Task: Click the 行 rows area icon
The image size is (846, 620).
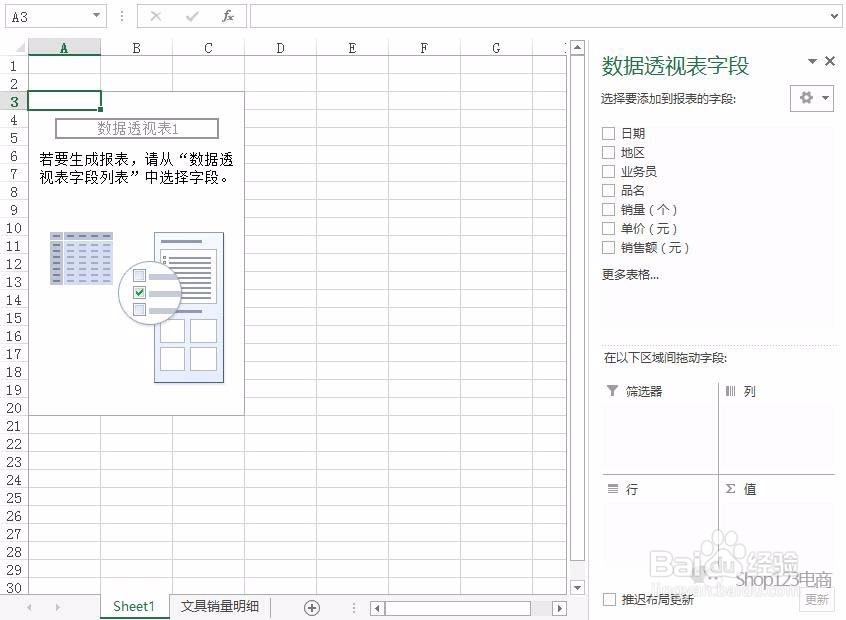Action: point(613,489)
